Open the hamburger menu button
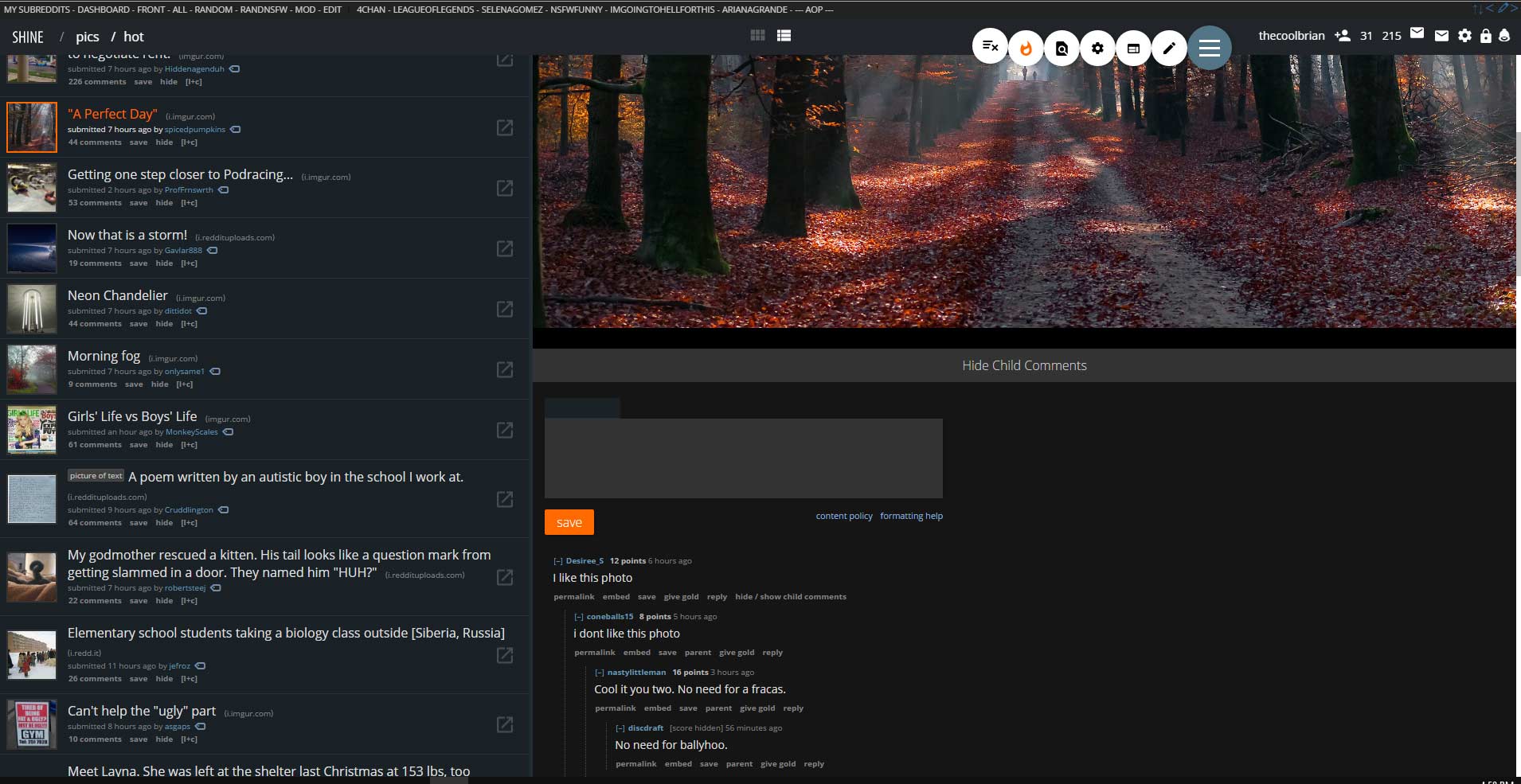Viewport: 1521px width, 784px height. coord(1210,48)
